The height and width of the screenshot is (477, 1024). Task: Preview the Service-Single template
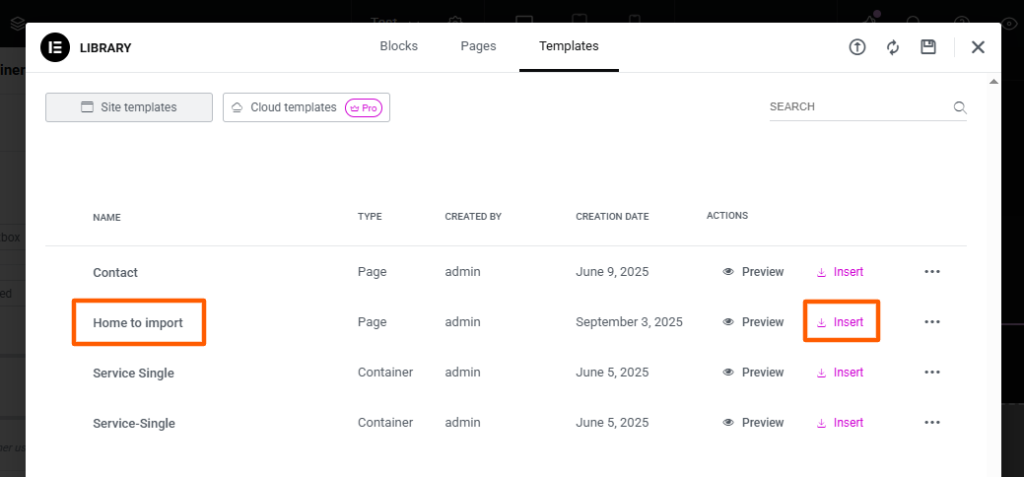pyautogui.click(x=753, y=423)
